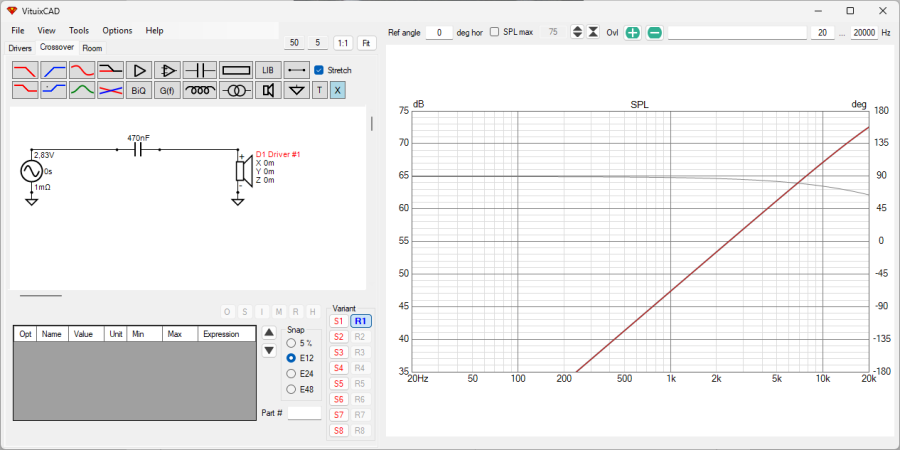Click the 50 zoom button
This screenshot has width=900, height=450.
(294, 42)
